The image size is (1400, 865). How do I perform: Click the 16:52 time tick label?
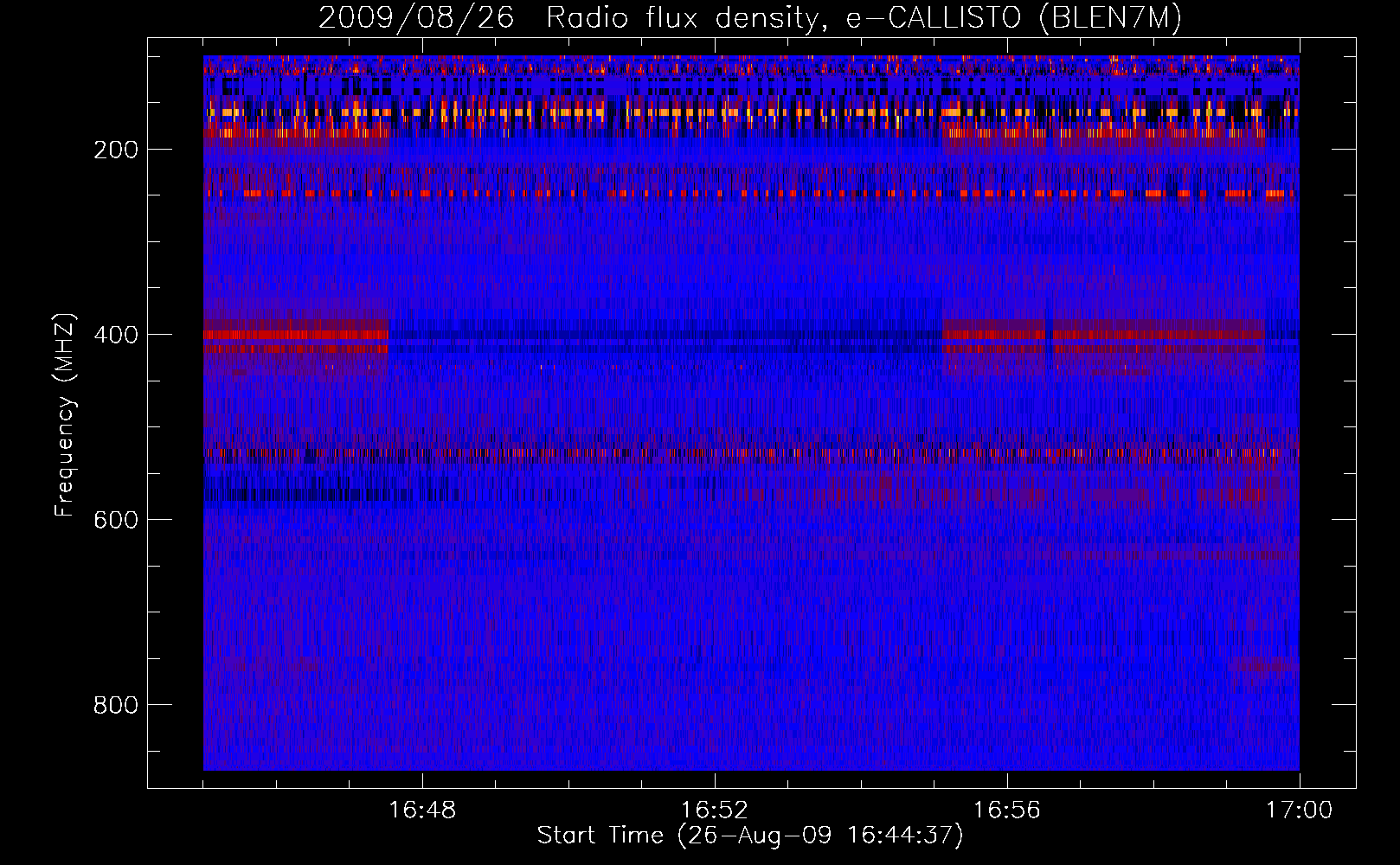coord(715,811)
